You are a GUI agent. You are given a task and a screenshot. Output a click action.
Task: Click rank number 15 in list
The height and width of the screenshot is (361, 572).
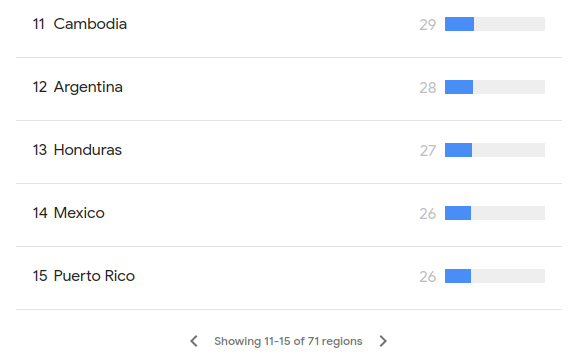pos(40,276)
